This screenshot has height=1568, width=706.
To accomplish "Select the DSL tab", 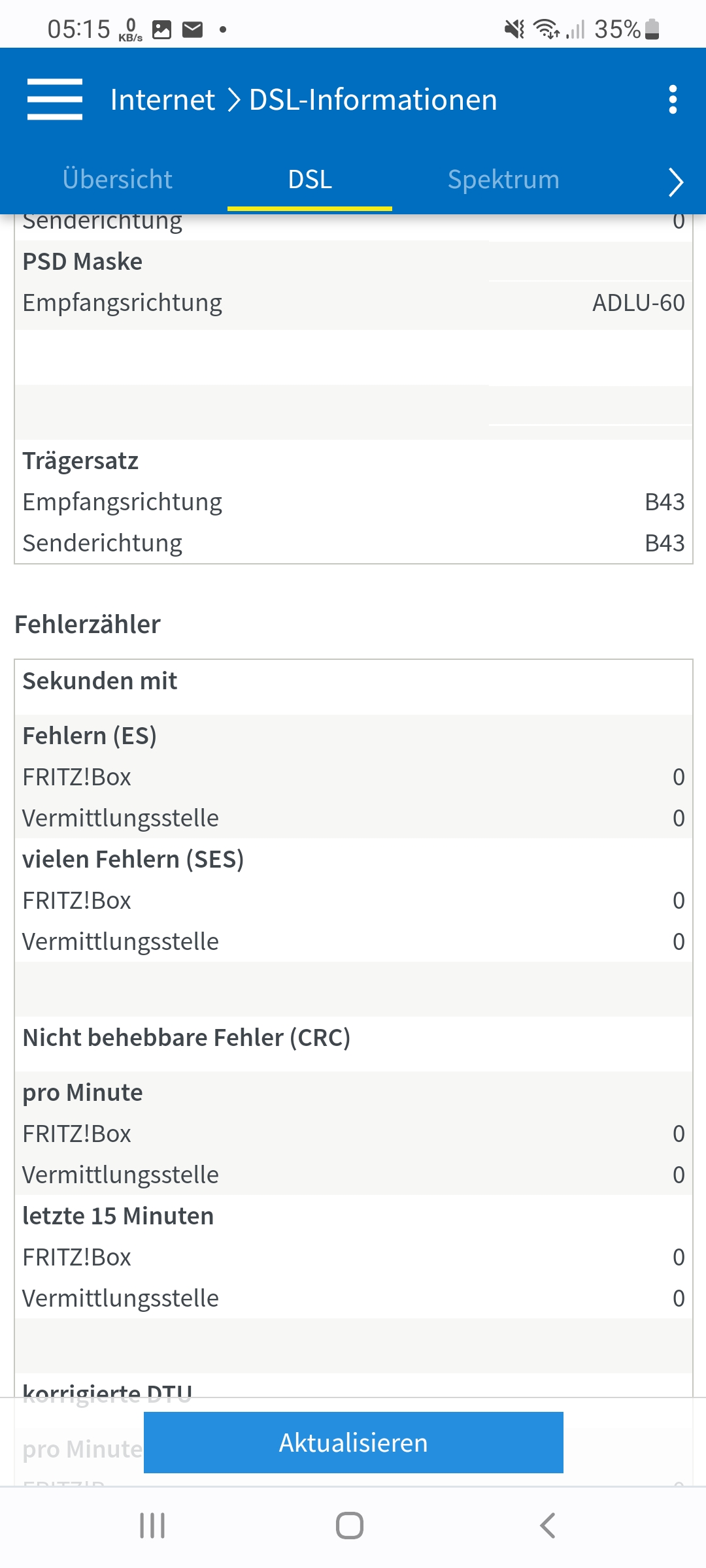I will coord(310,180).
